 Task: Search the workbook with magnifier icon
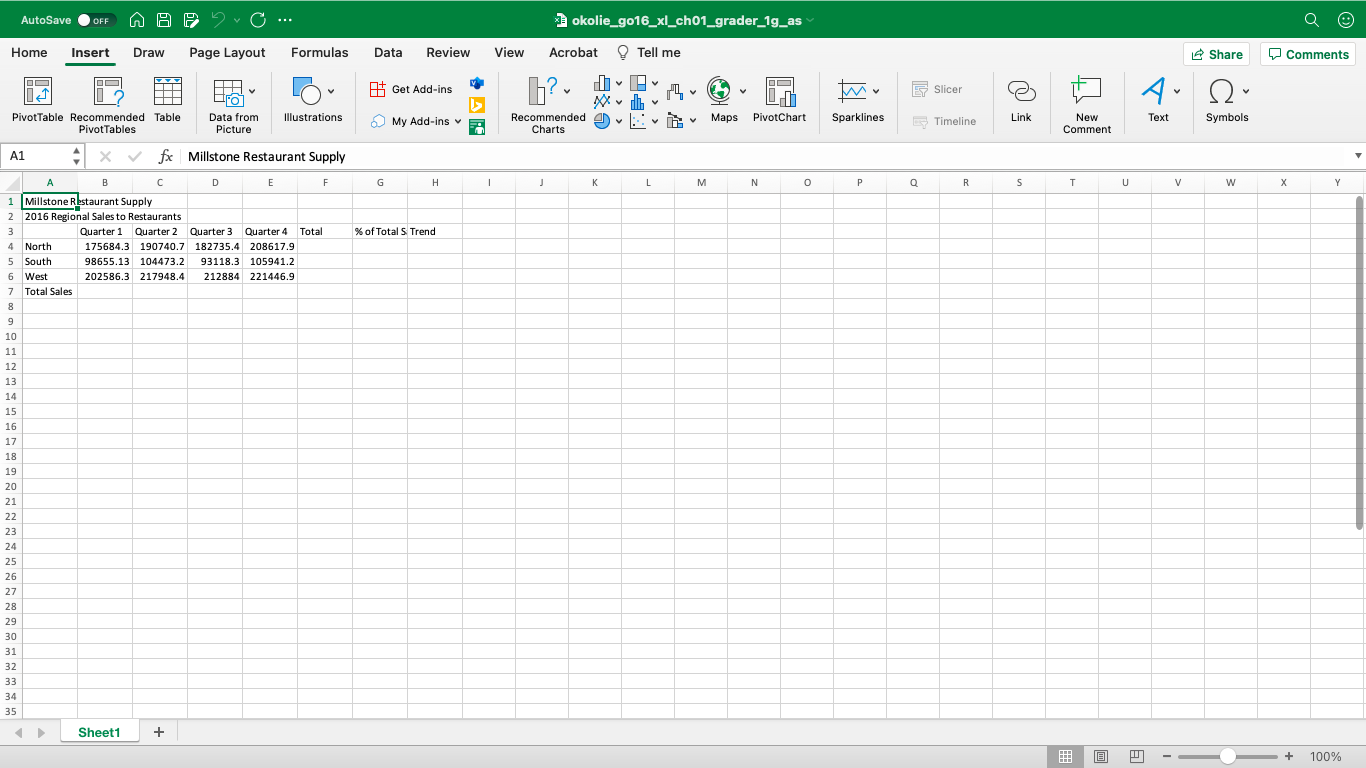click(1312, 20)
